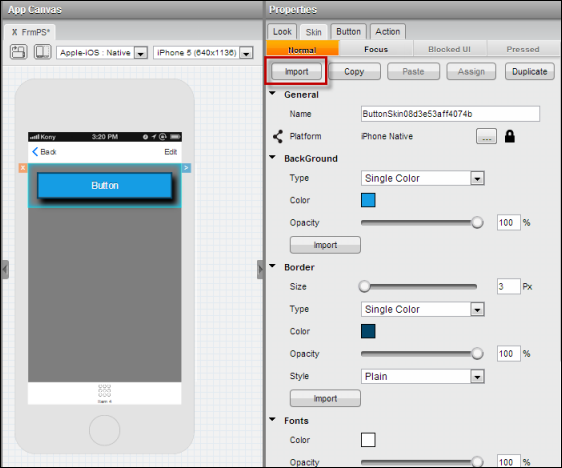Open the Background blue color swatch

point(368,200)
